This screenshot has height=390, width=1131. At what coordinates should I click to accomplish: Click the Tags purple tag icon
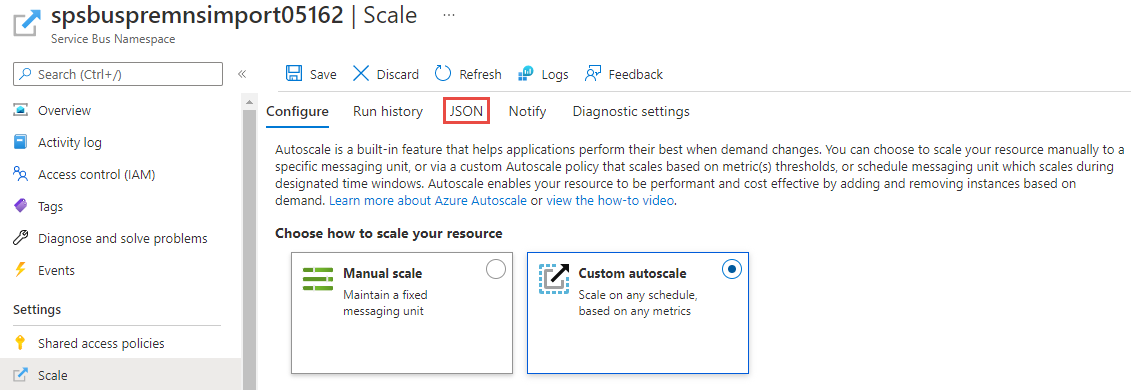(x=21, y=206)
